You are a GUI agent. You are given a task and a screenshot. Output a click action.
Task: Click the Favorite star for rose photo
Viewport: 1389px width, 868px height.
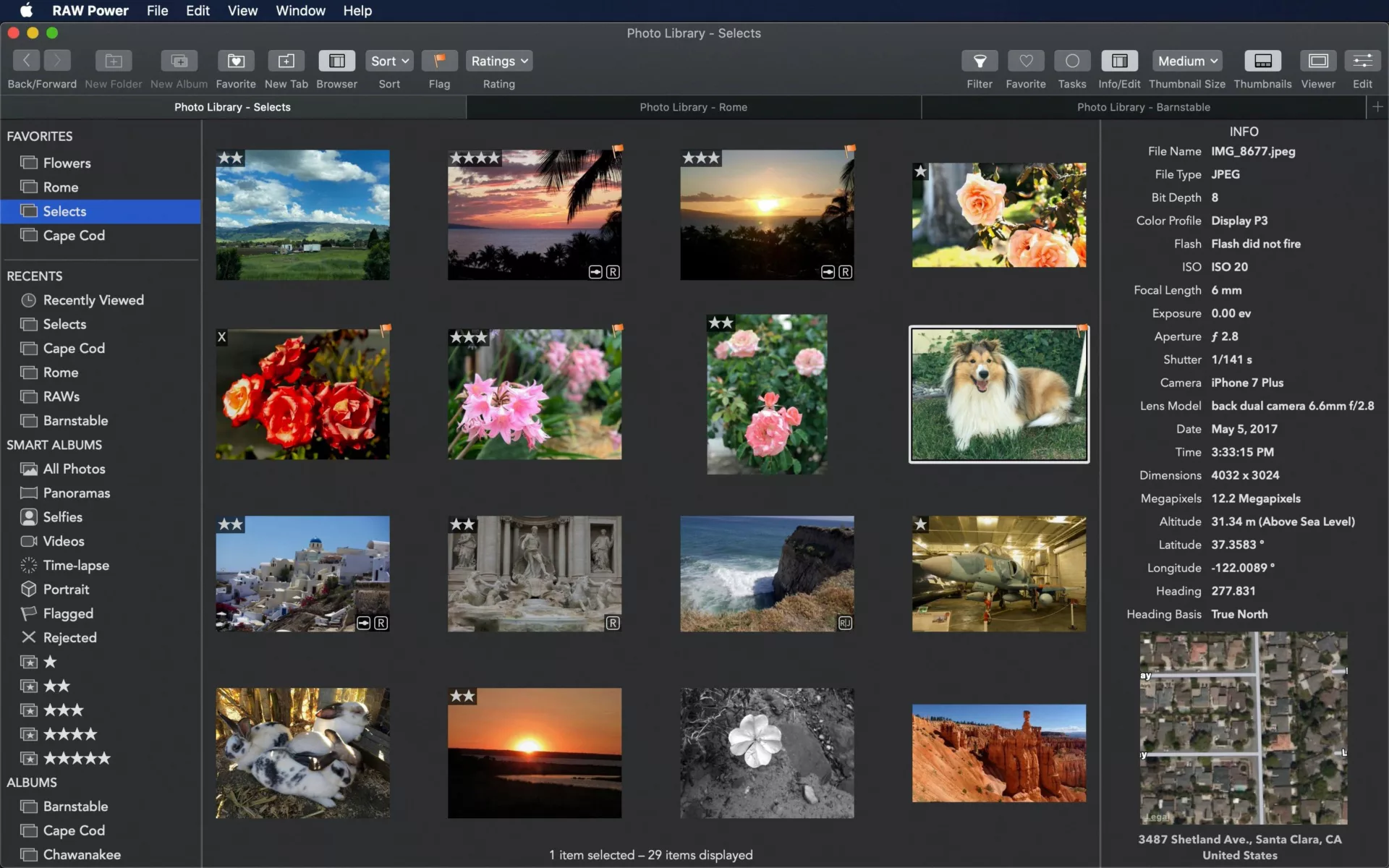coord(920,171)
